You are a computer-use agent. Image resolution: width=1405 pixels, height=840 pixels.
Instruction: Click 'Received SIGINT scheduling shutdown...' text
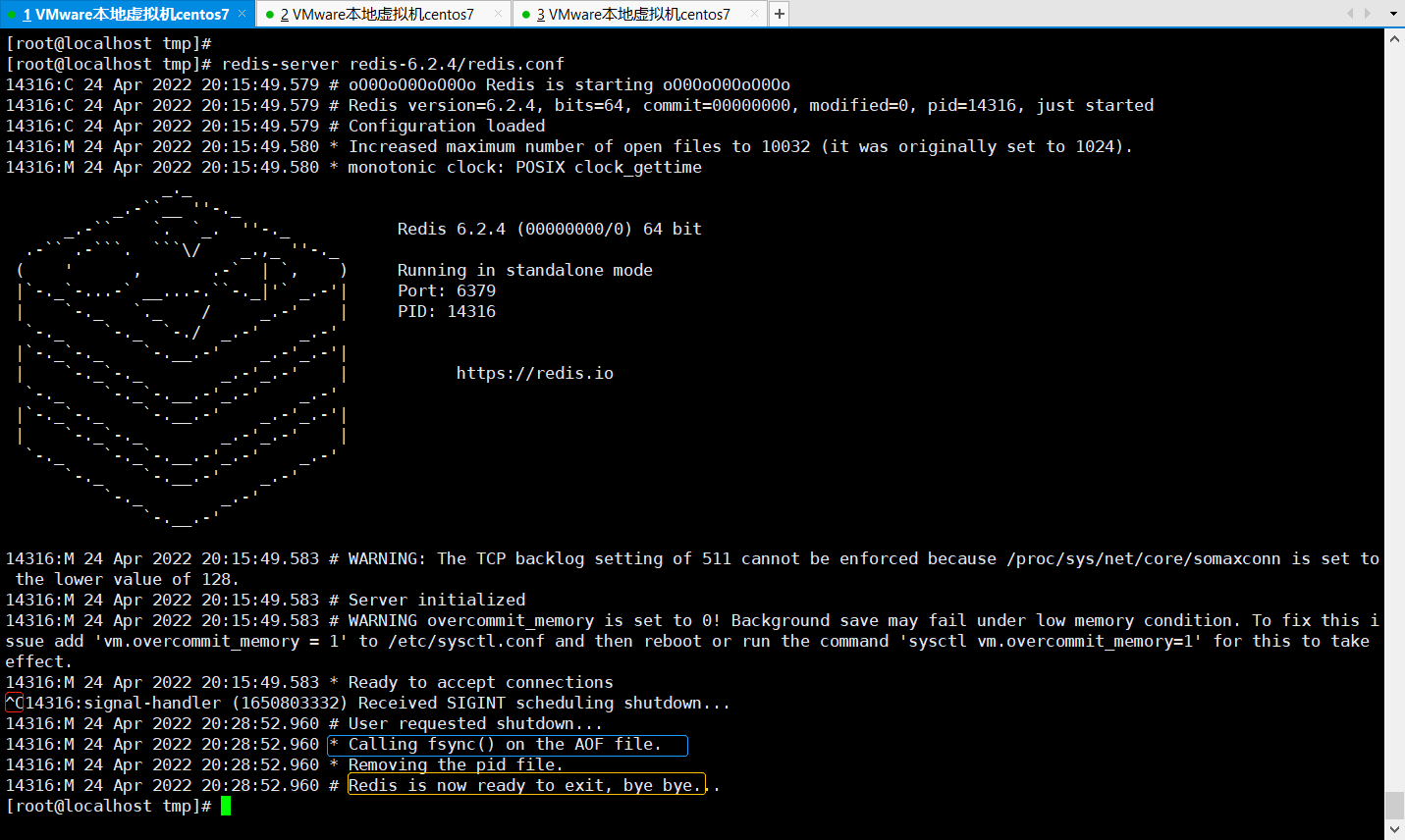tap(545, 703)
